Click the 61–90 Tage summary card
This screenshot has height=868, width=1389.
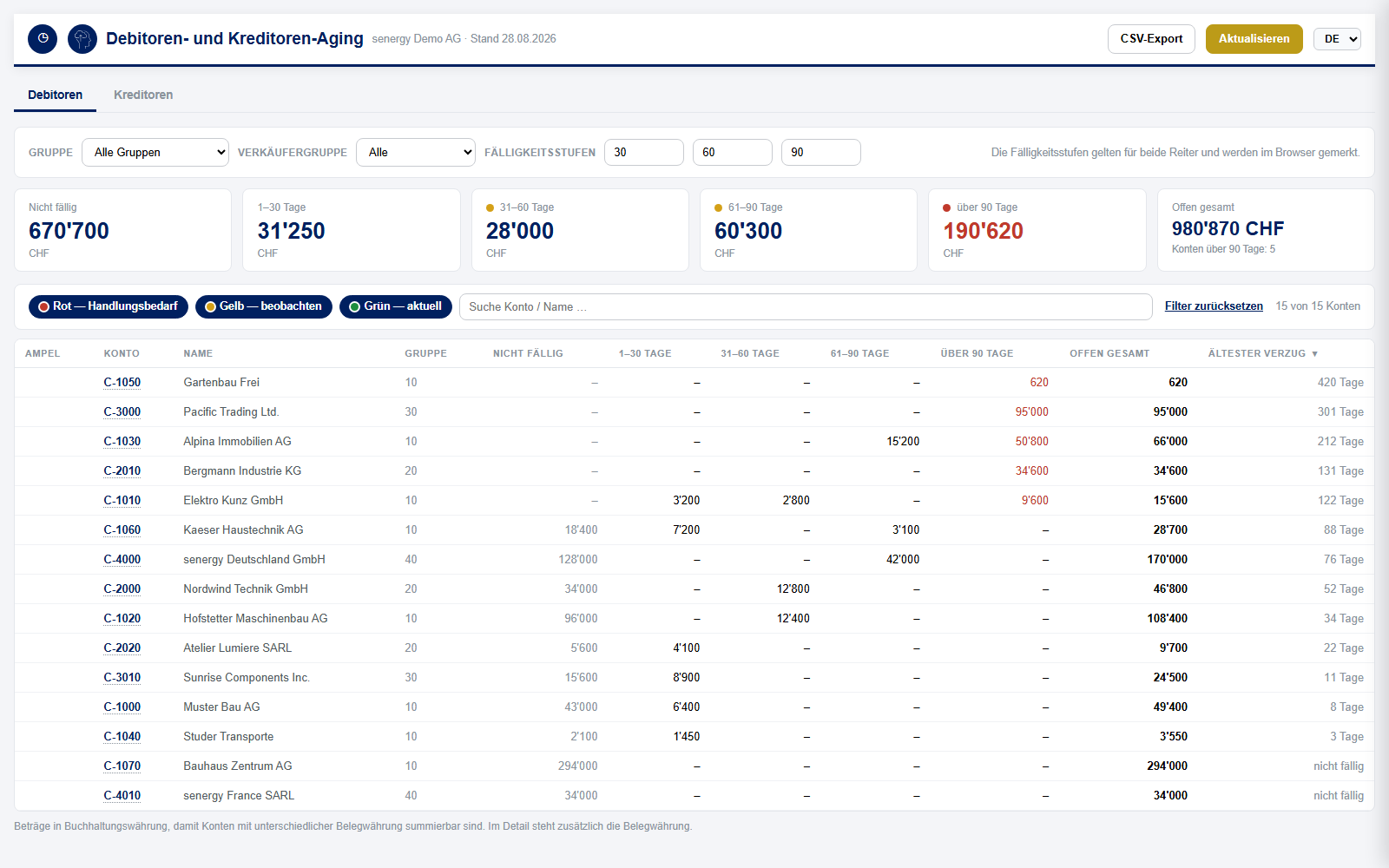809,230
